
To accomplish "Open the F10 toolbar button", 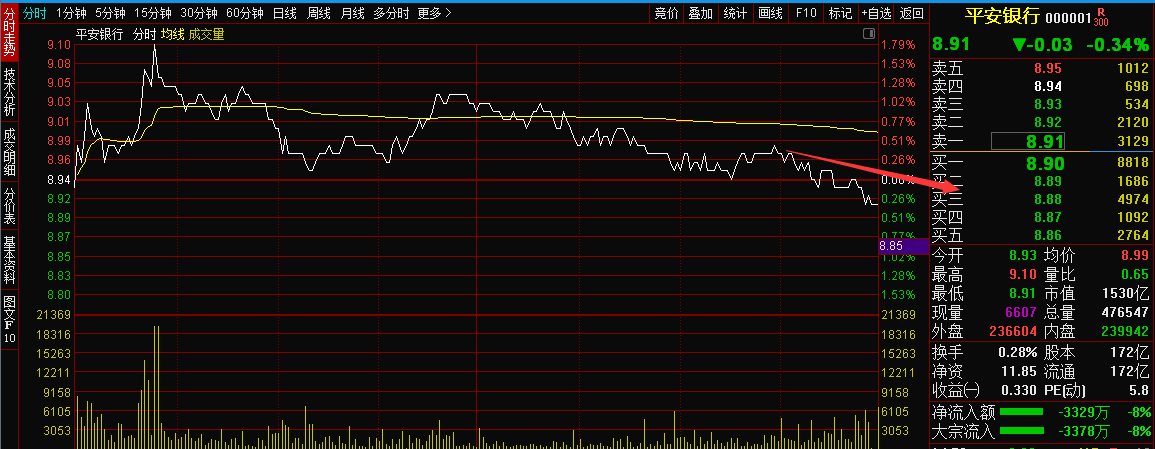I will (806, 13).
